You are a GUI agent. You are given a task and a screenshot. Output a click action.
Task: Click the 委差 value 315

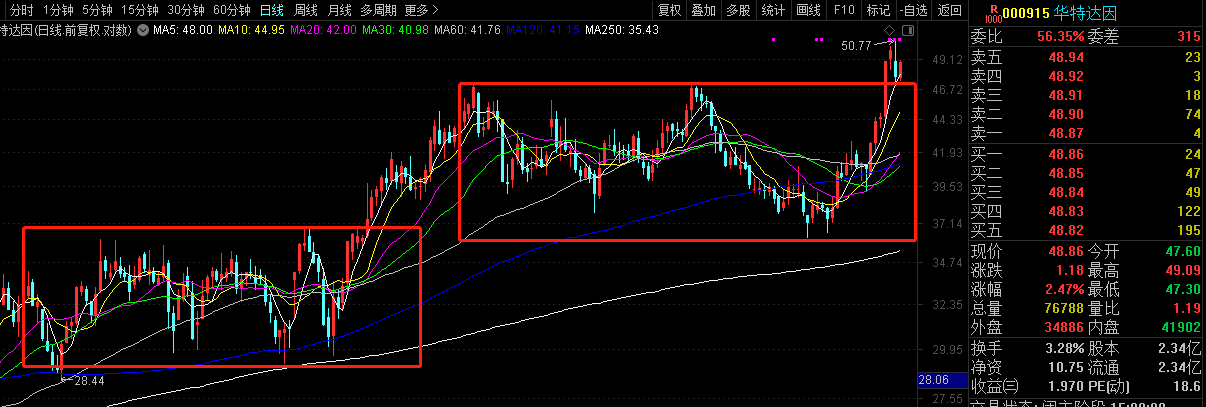[1189, 37]
